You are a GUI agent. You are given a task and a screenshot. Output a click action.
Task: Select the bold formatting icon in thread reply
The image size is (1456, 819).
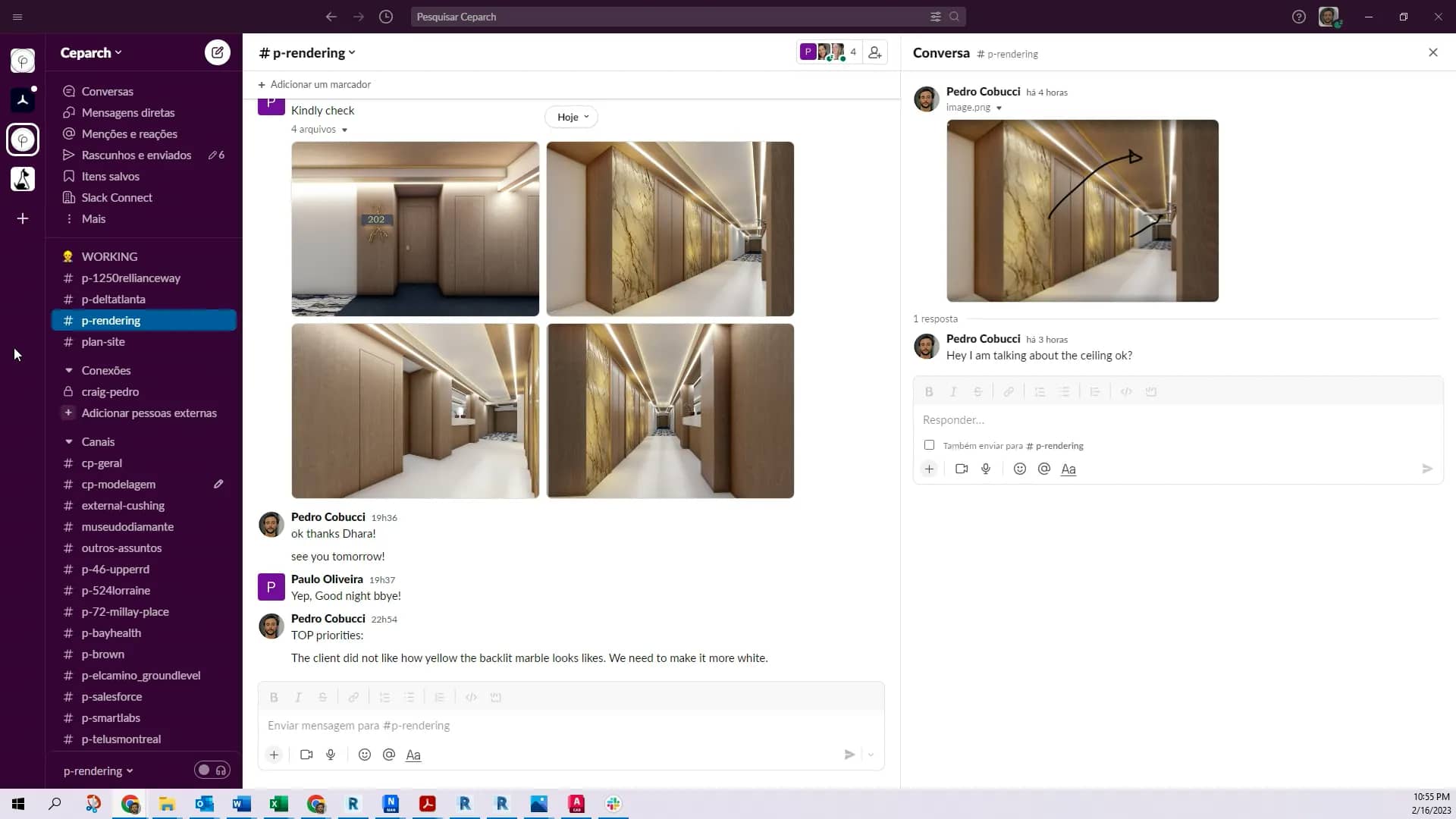pos(928,391)
